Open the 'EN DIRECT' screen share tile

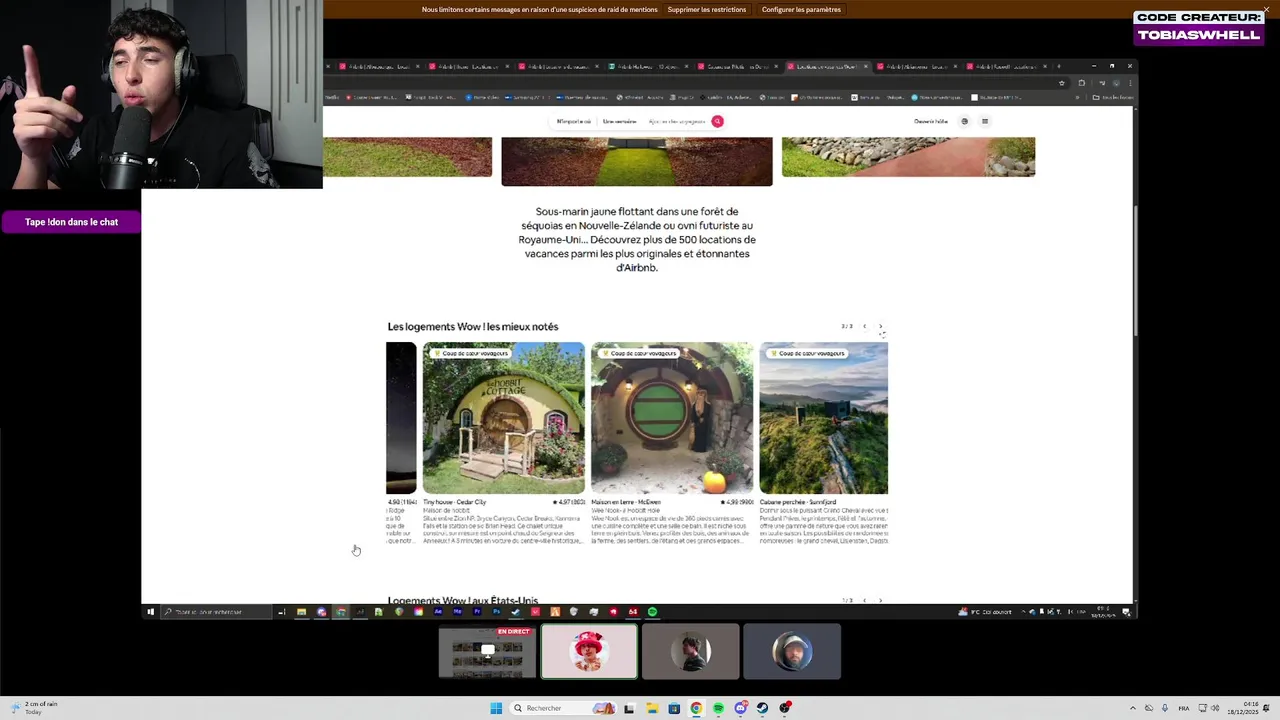point(487,651)
